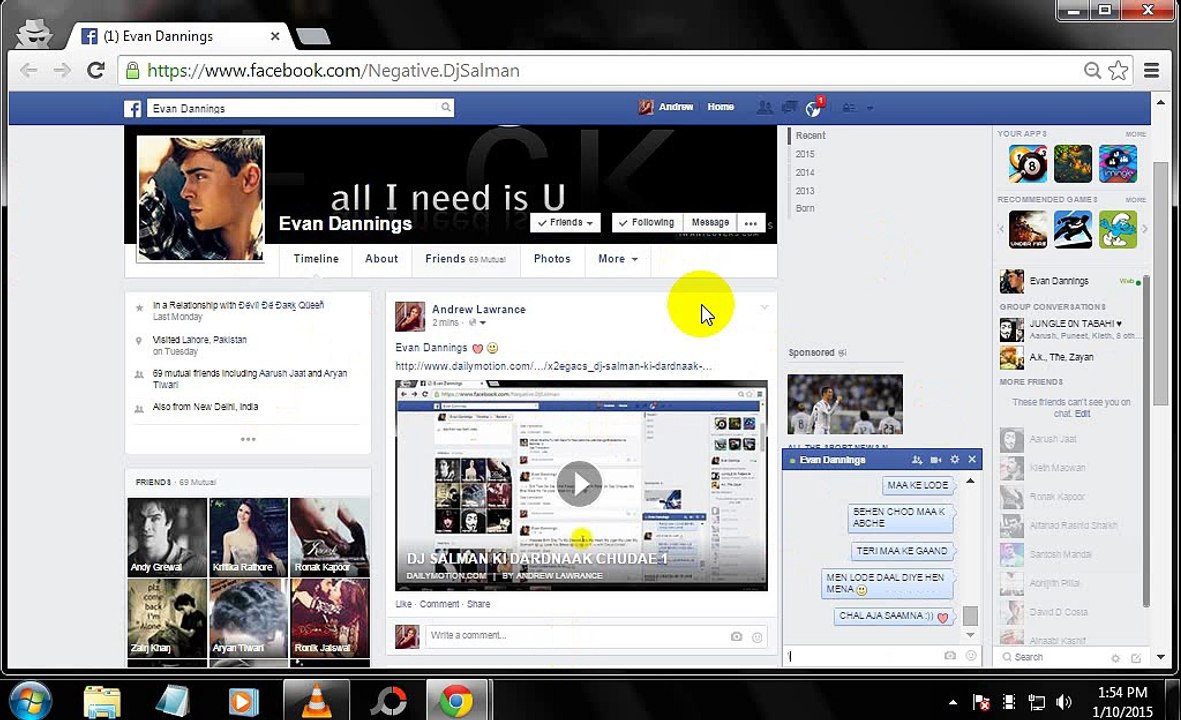1181x720 pixels.
Task: Open the Smurfs game icon
Action: tap(1118, 229)
